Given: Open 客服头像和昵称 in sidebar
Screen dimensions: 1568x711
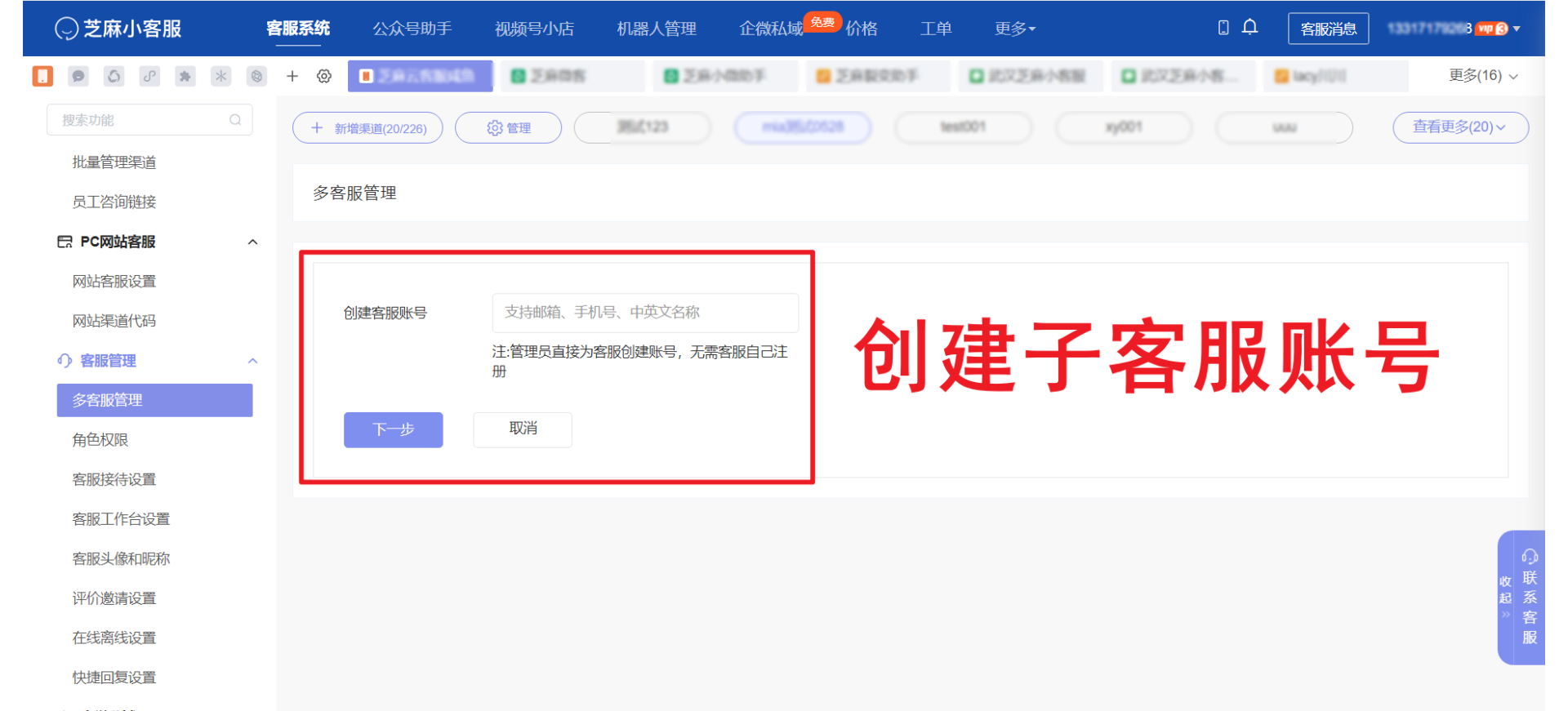Looking at the screenshot, I should (x=121, y=559).
